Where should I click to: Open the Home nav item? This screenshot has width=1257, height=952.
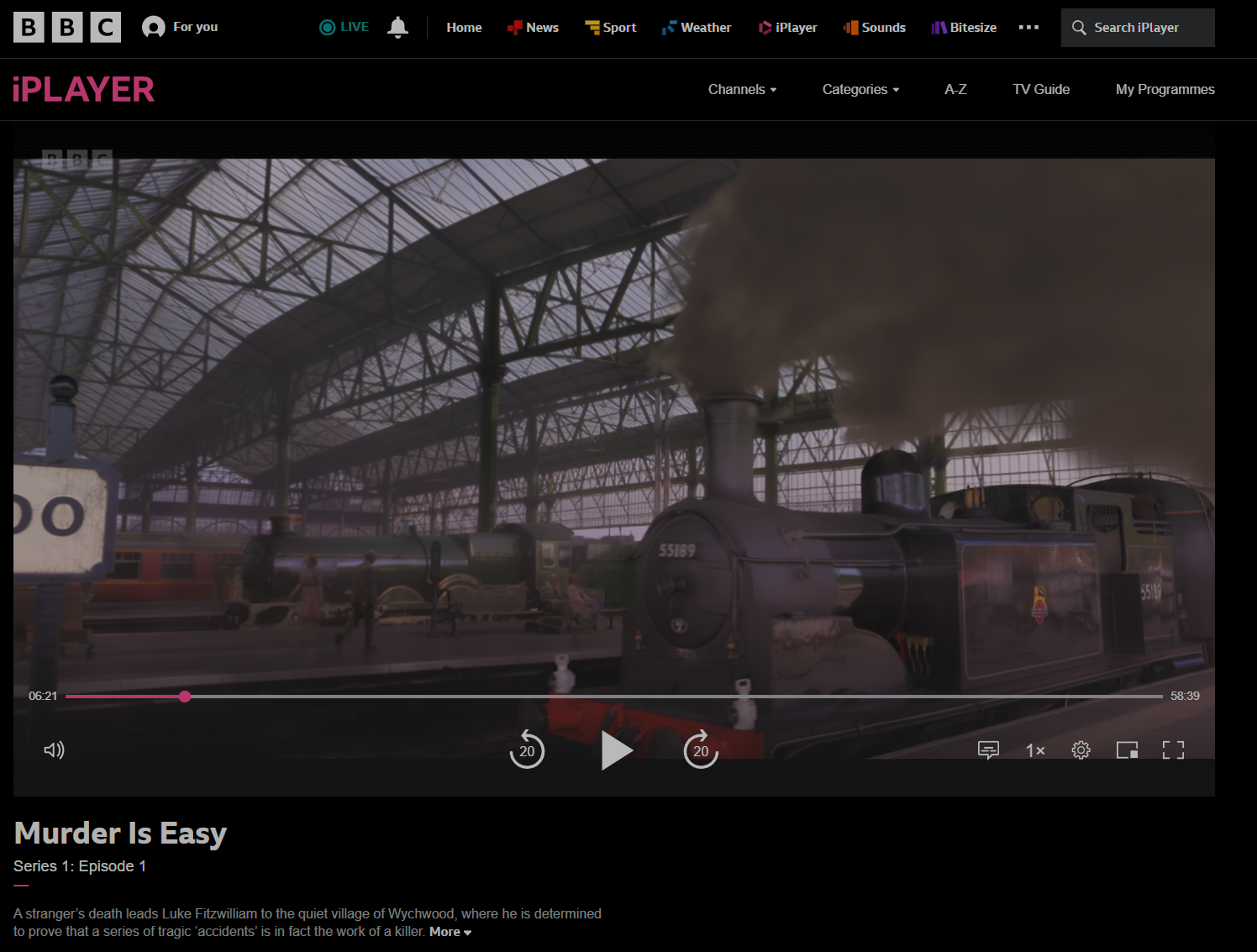pyautogui.click(x=464, y=28)
